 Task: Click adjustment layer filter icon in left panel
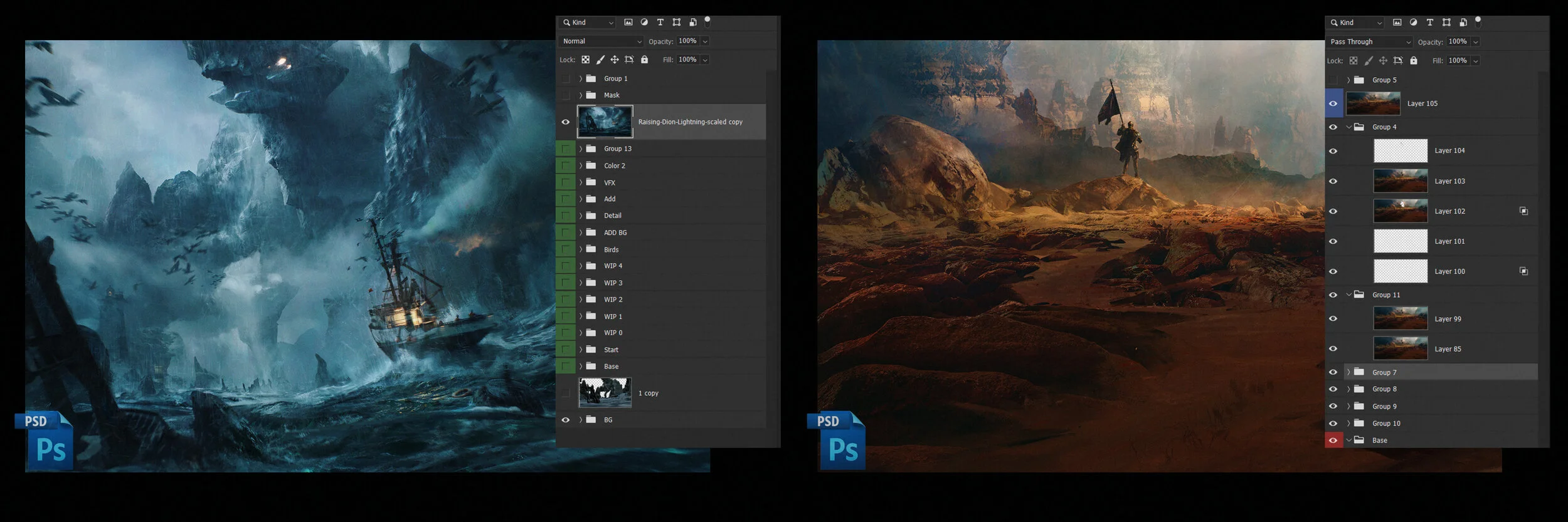click(644, 22)
